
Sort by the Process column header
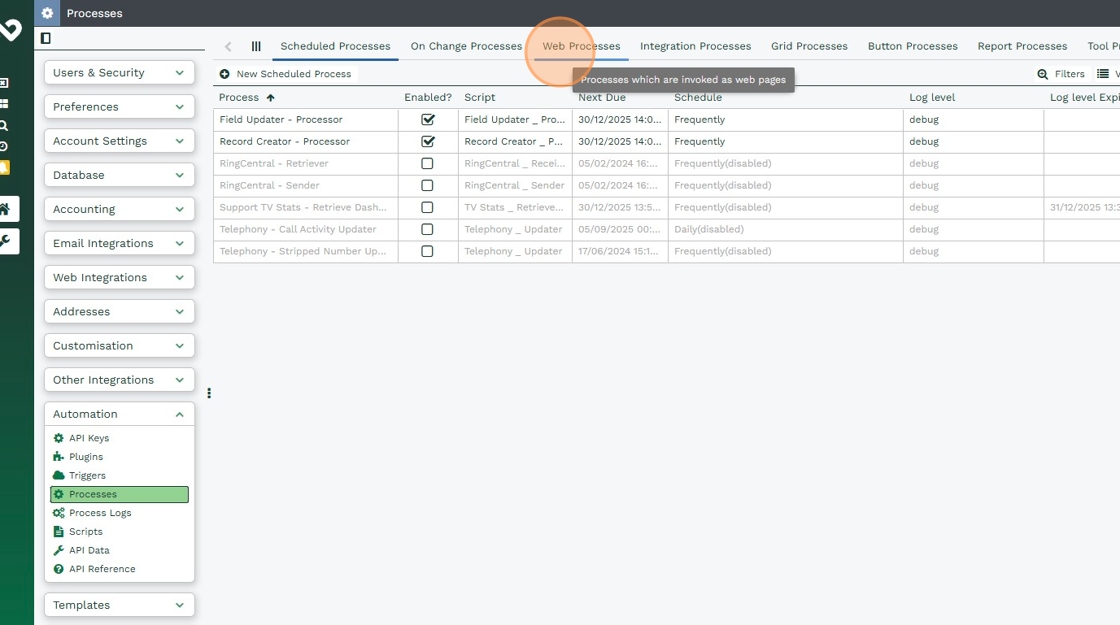[239, 98]
